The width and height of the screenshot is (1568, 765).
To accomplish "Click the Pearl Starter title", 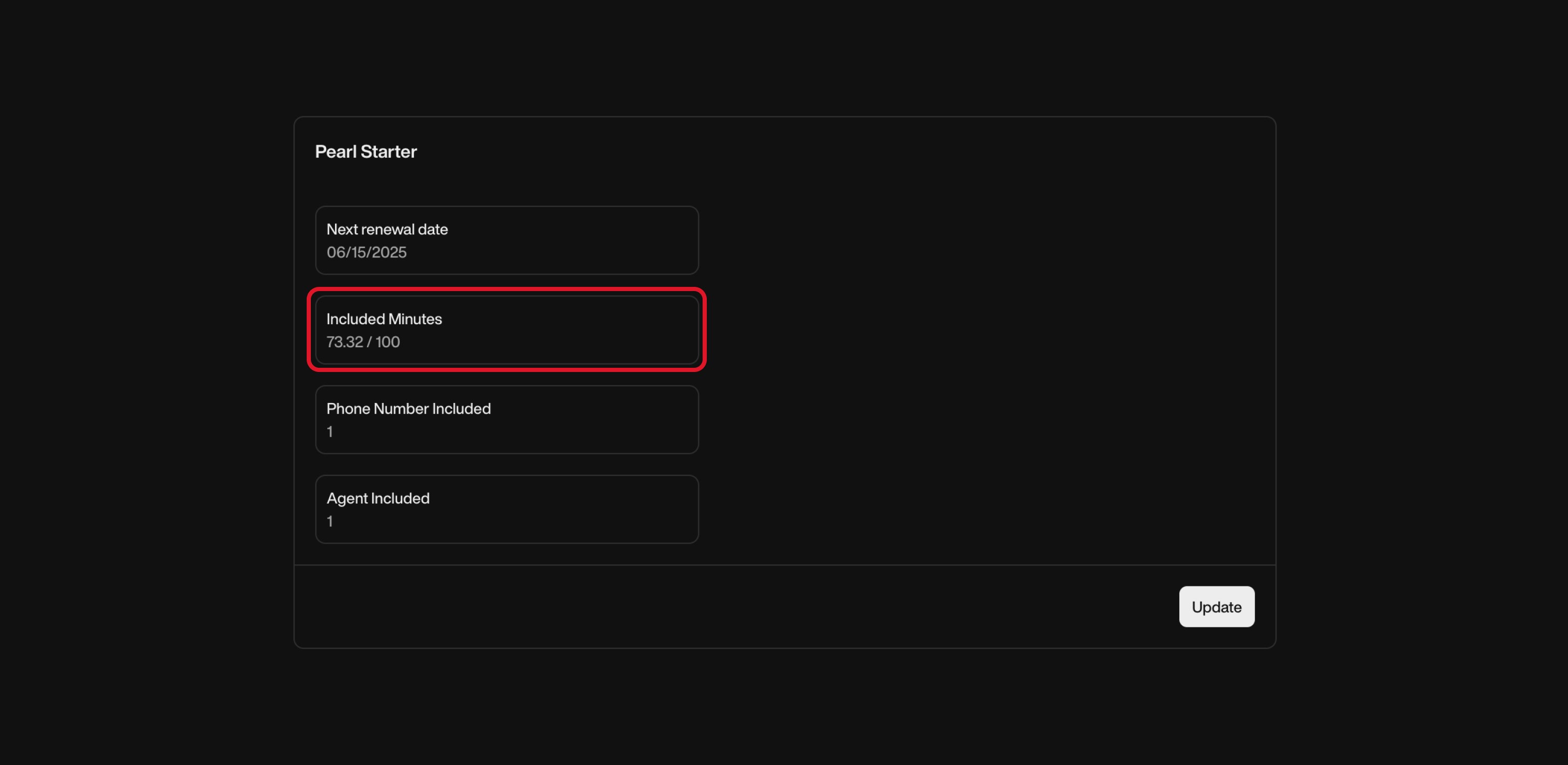I will 366,152.
